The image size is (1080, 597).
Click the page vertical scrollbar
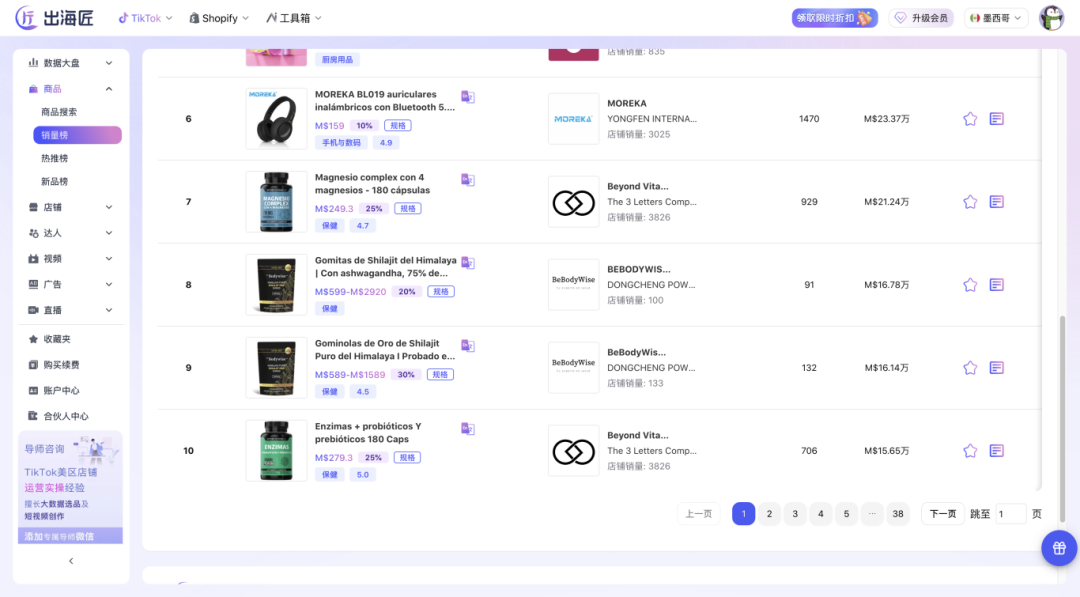pyautogui.click(x=1063, y=419)
